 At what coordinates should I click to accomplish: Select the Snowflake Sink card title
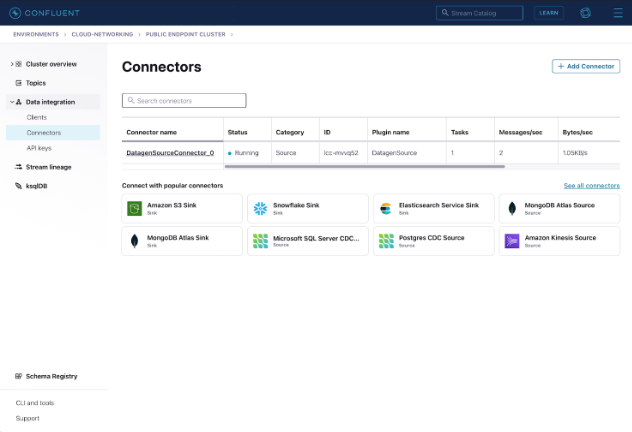[x=296, y=205]
